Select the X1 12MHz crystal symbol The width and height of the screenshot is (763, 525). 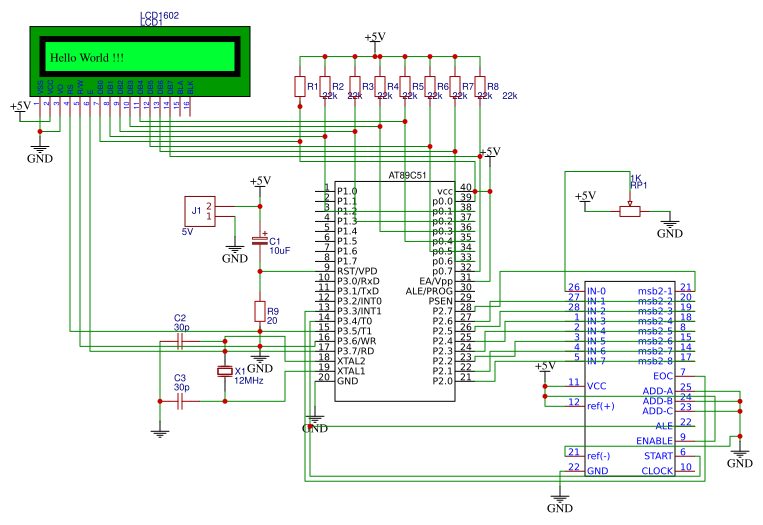click(x=225, y=372)
